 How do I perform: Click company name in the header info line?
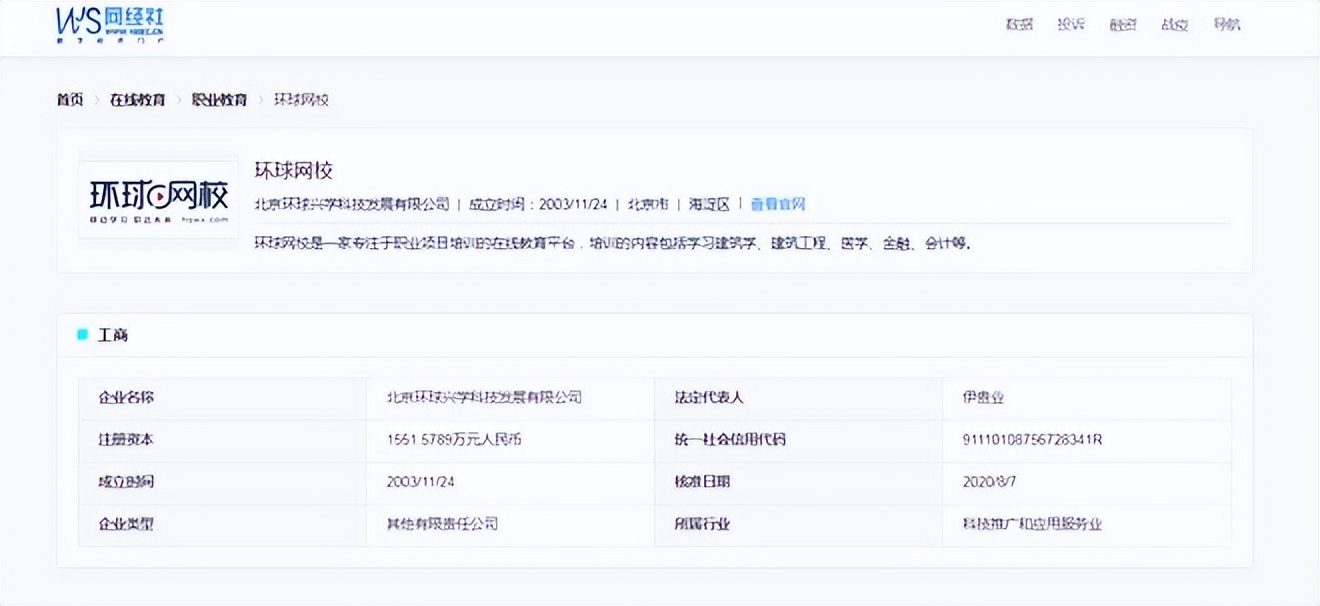pyautogui.click(x=352, y=204)
